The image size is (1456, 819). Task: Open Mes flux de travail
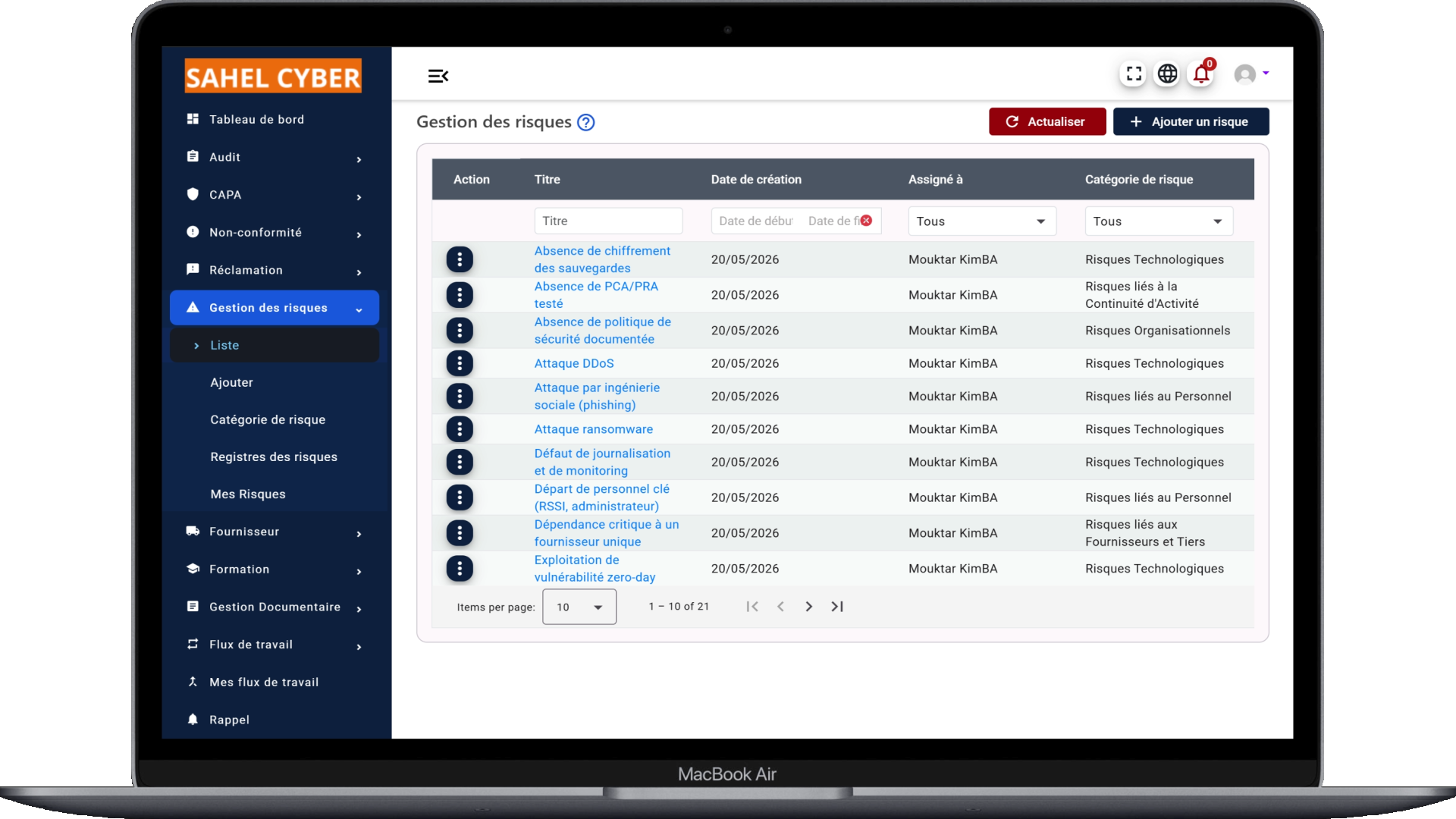275,682
